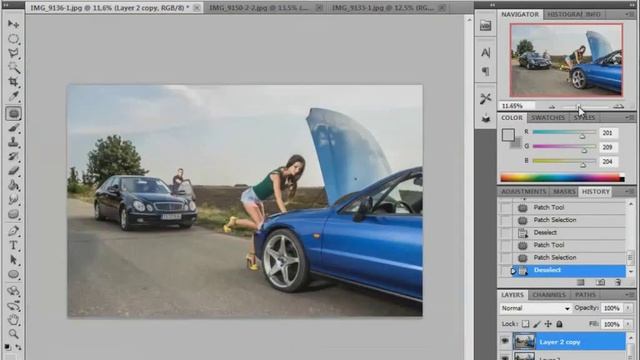Set history brush source for top Patch Tool
640x360 pixels.
point(506,208)
